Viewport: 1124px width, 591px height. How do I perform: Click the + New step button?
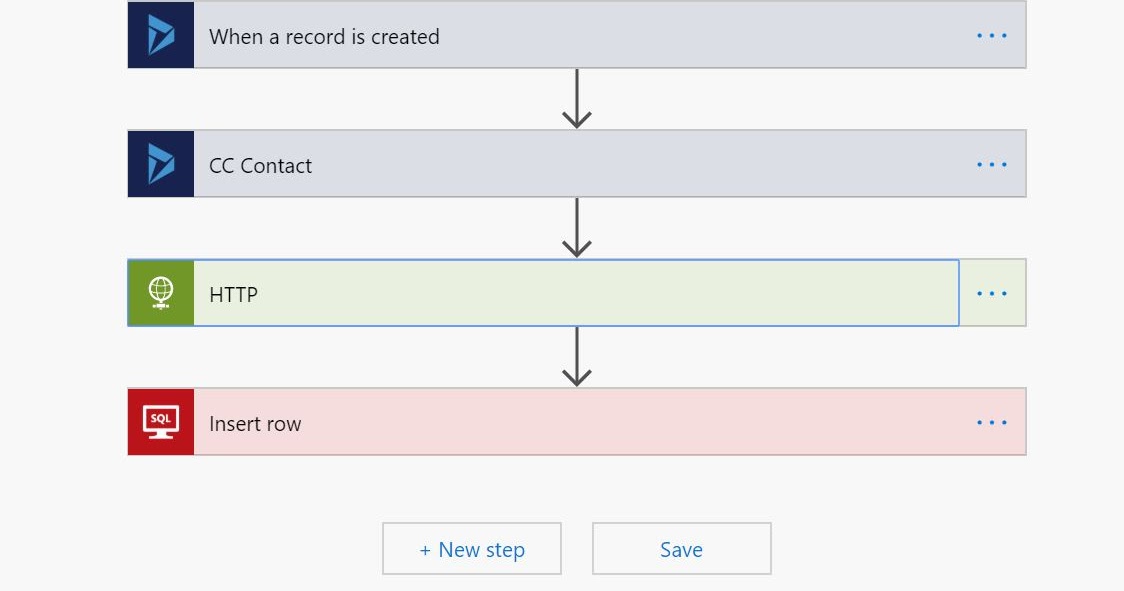[x=471, y=548]
